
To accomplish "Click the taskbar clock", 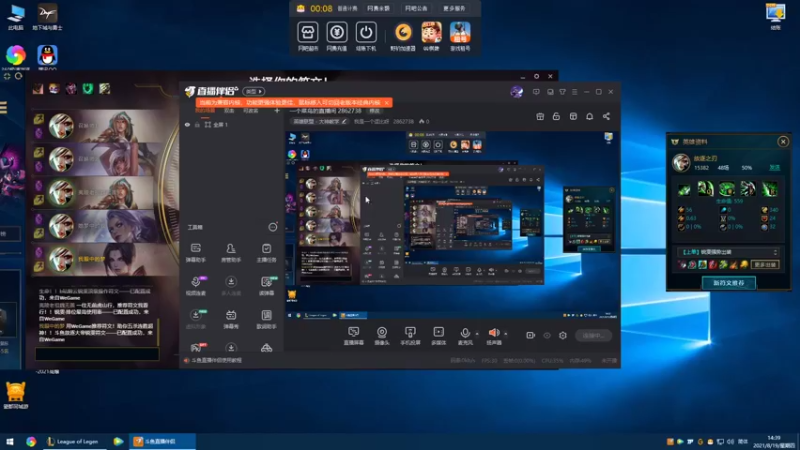I will [x=774, y=441].
